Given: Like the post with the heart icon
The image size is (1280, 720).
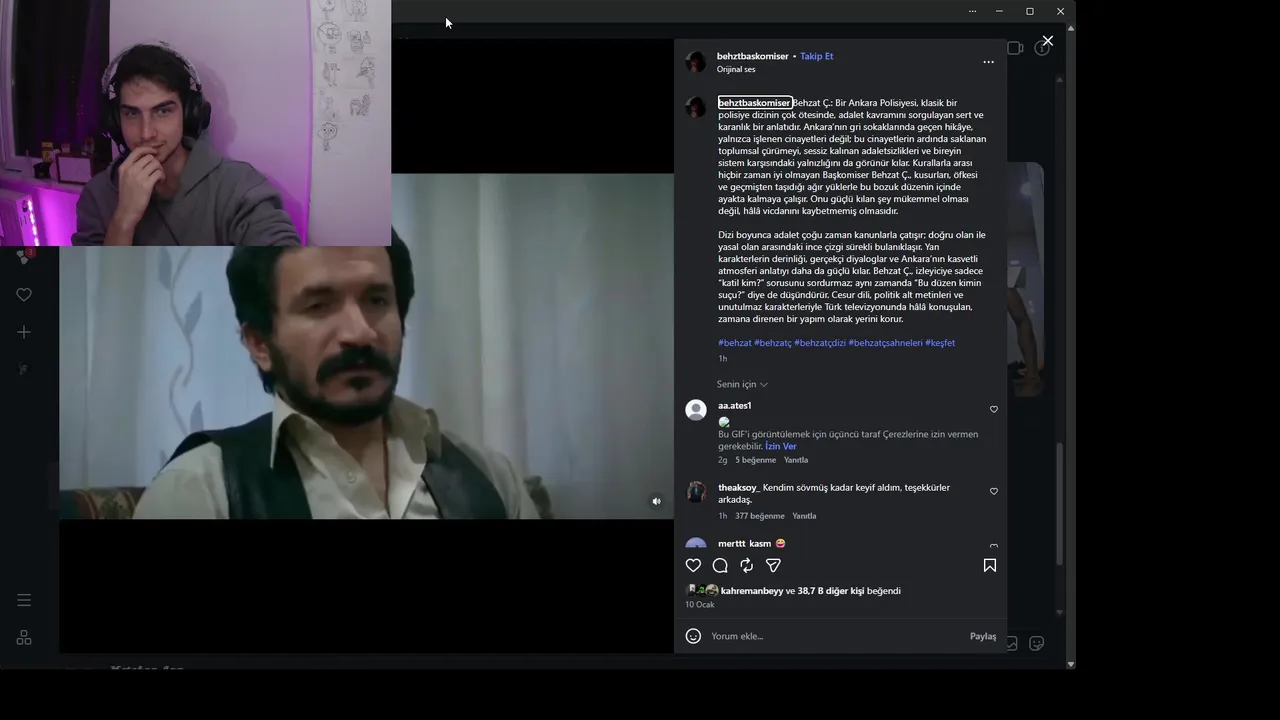Looking at the screenshot, I should (693, 565).
